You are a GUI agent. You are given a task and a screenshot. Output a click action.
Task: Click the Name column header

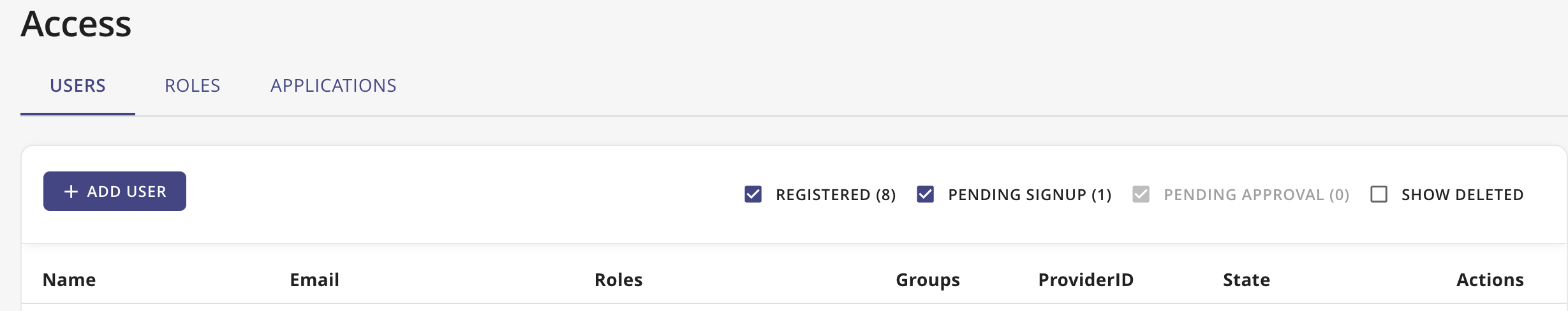(69, 280)
